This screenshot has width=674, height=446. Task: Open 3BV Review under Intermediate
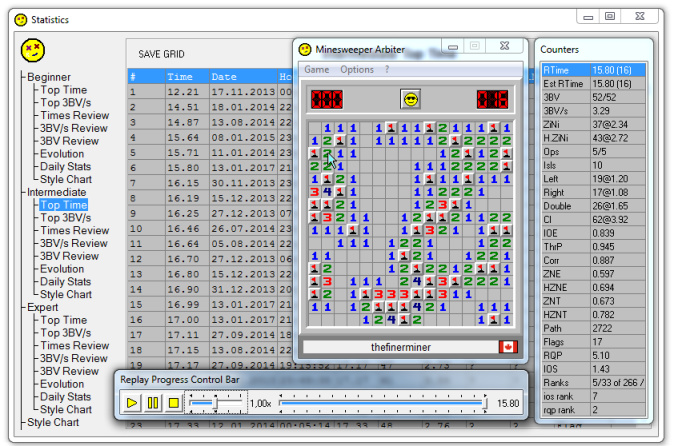click(69, 257)
